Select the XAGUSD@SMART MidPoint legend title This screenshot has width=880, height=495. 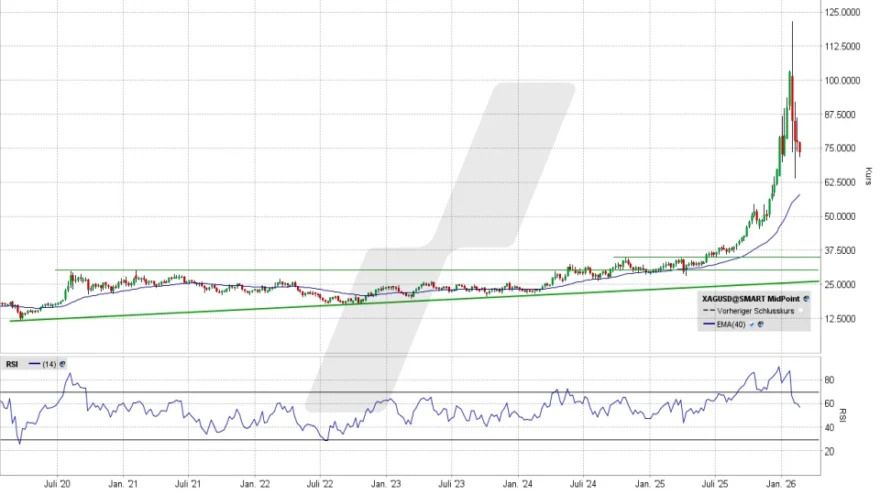tap(751, 299)
